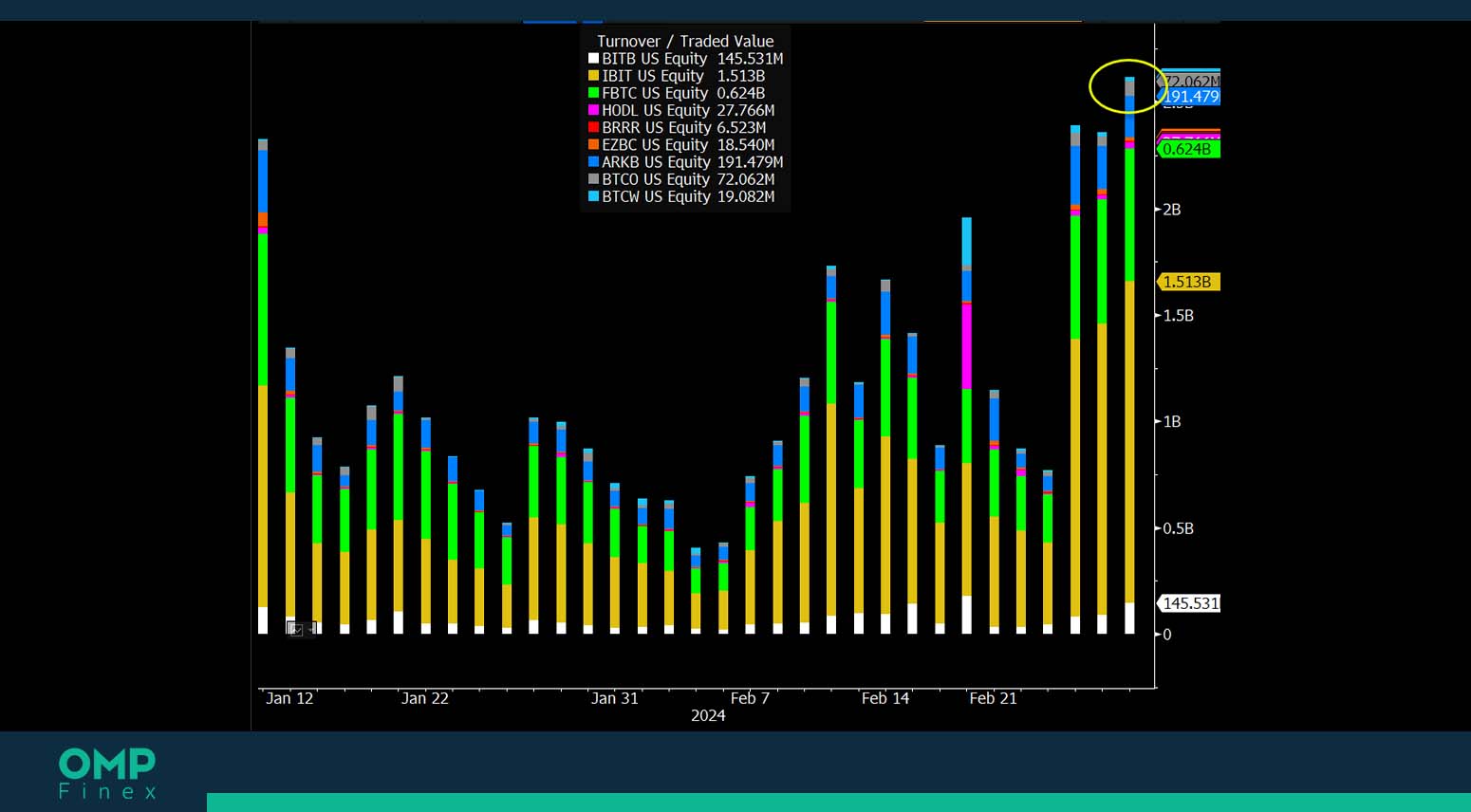Open the arrow beside the chart checkmark control
This screenshot has width=1471, height=812.
pos(311,629)
